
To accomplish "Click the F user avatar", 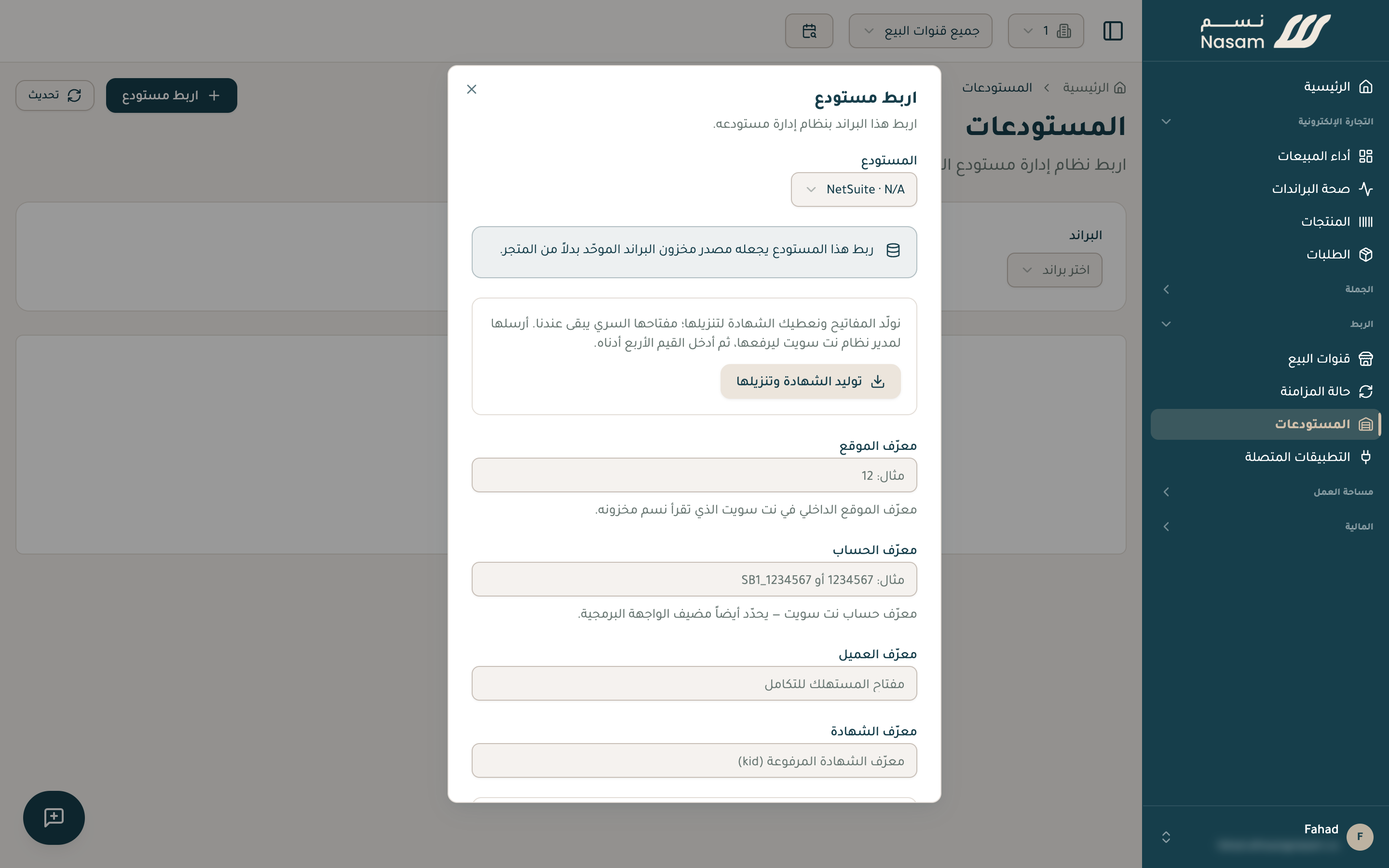I will [x=1360, y=837].
